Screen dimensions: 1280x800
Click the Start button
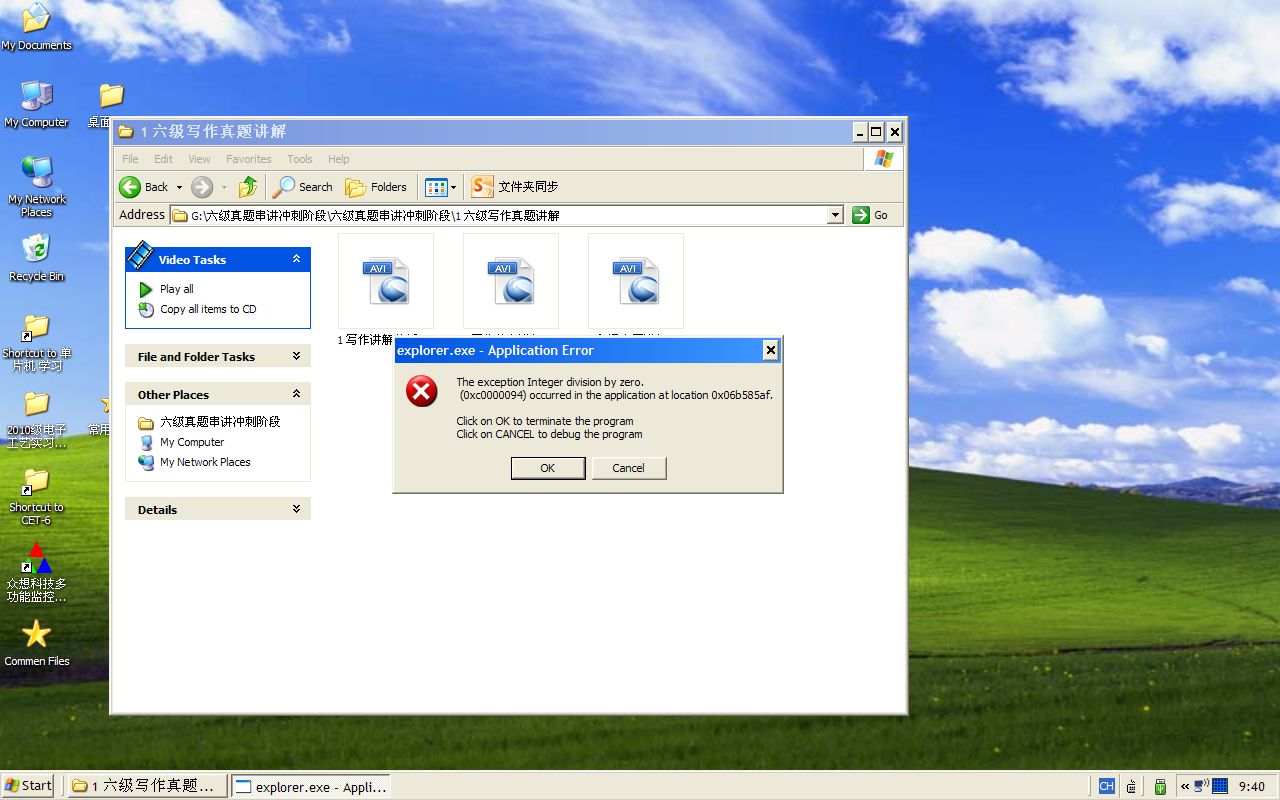(29, 785)
